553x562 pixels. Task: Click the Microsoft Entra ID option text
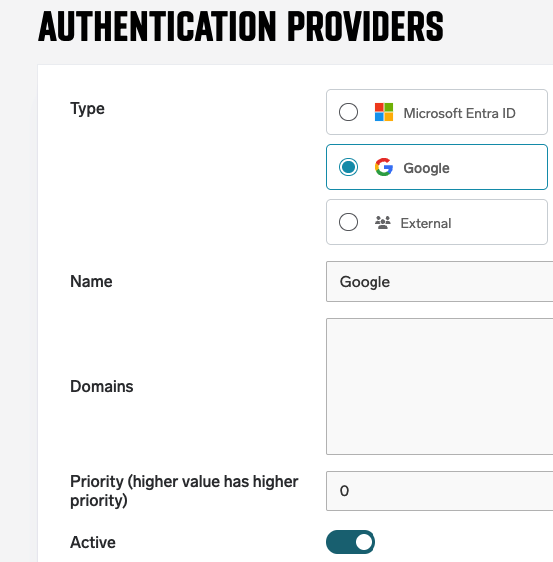point(459,113)
